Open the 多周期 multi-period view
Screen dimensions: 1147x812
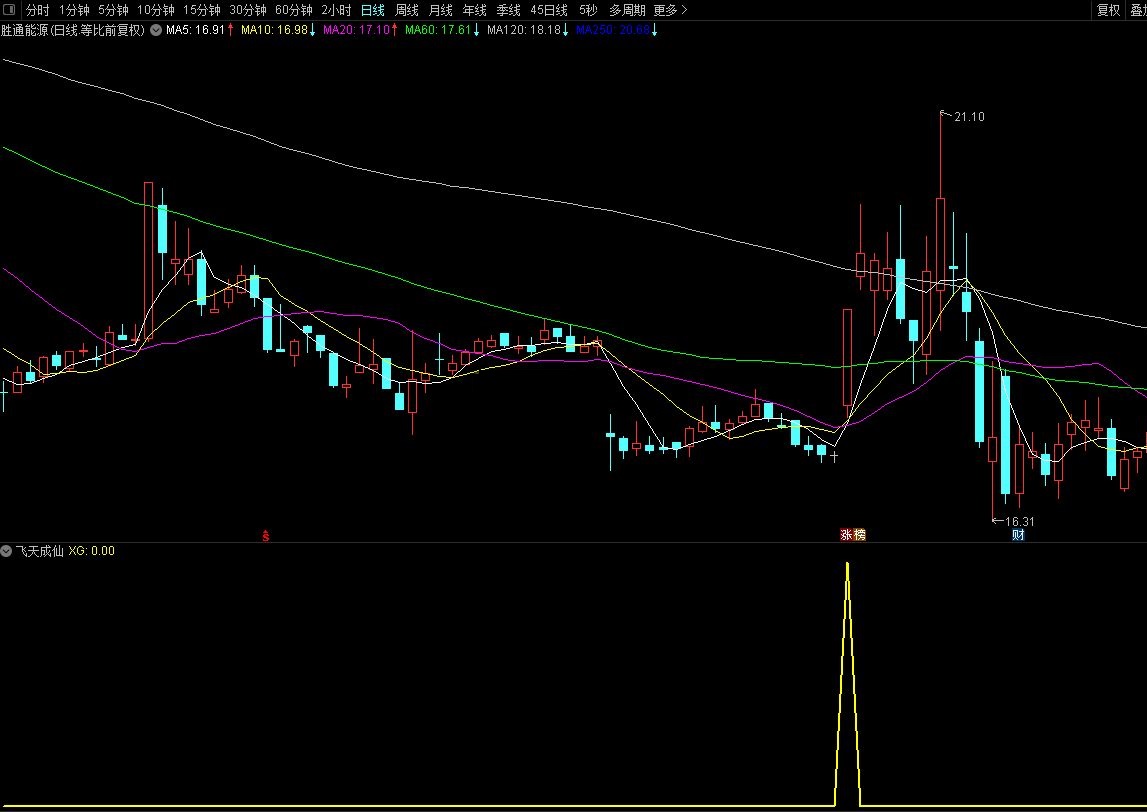(627, 10)
